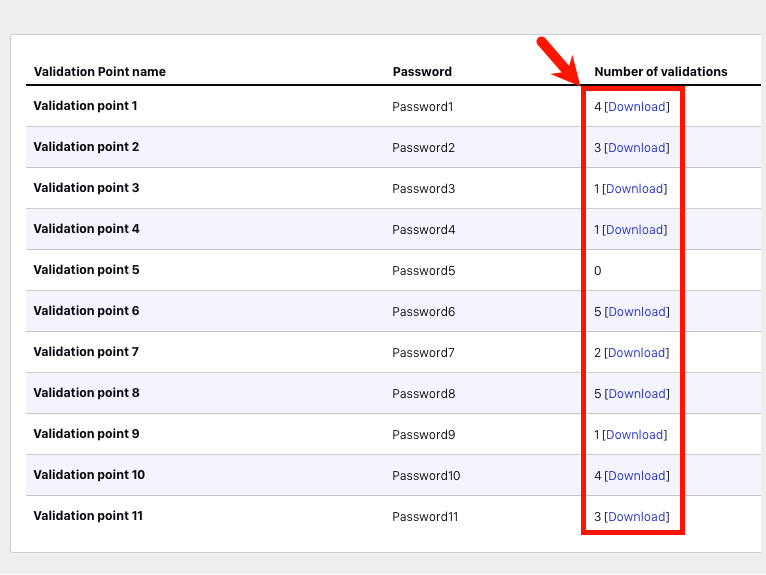Click the Password1 cell
The width and height of the screenshot is (766, 575).
423,106
